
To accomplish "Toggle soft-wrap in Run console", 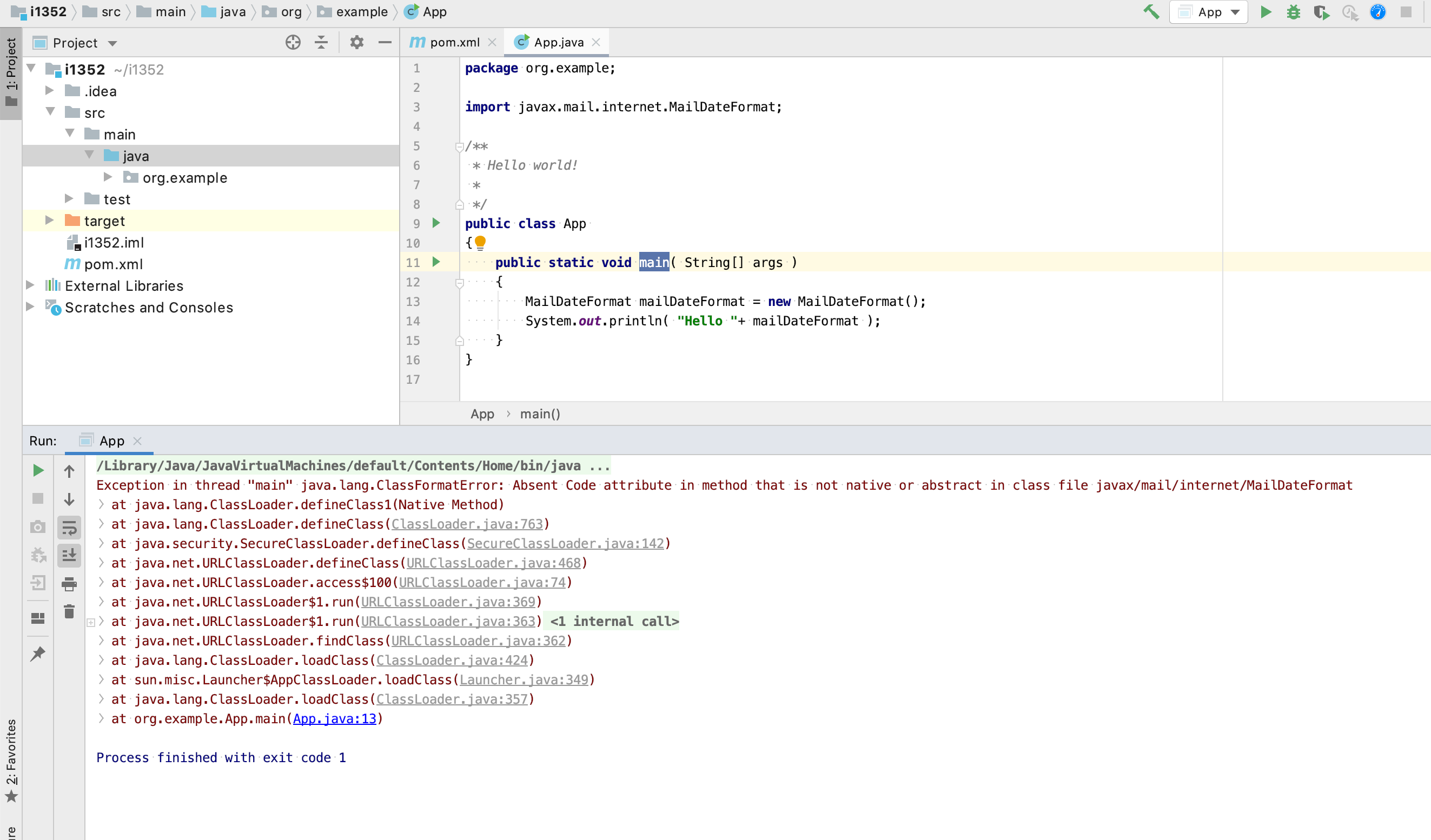I will pyautogui.click(x=69, y=528).
